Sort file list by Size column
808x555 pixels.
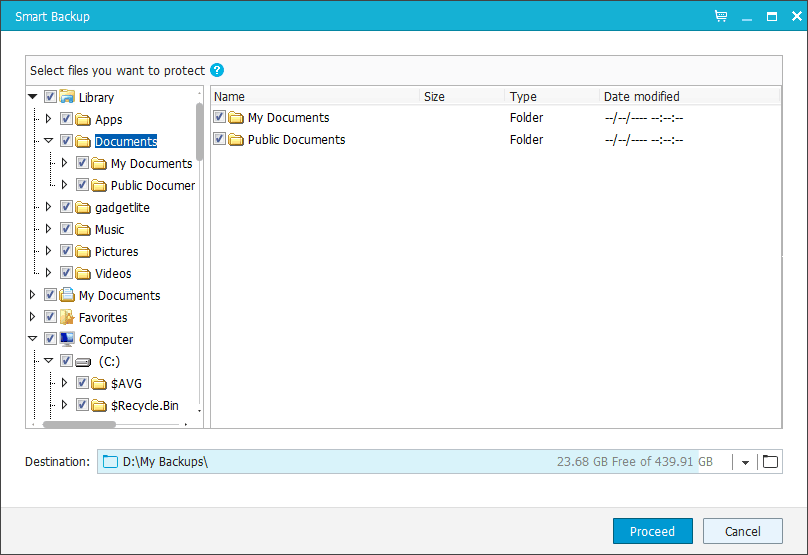tap(462, 96)
